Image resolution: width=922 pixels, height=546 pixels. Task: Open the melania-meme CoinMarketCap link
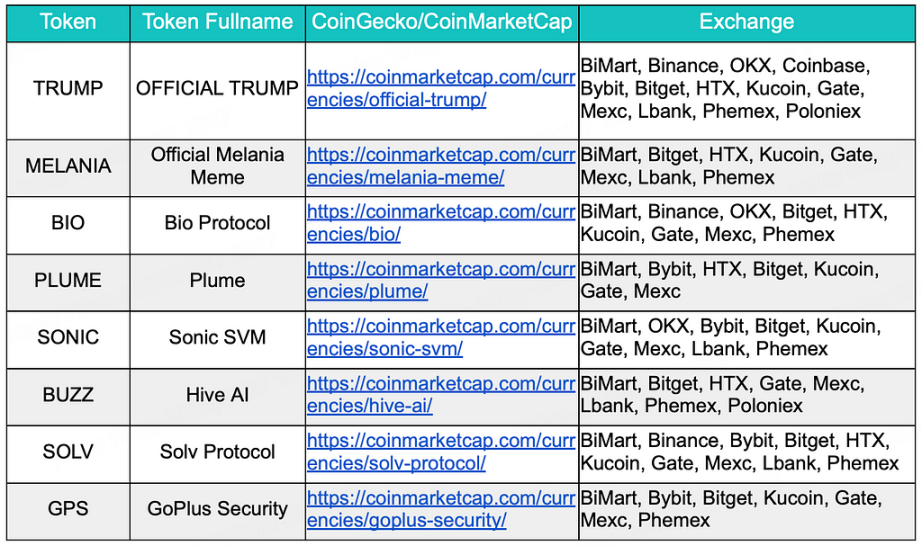point(441,166)
